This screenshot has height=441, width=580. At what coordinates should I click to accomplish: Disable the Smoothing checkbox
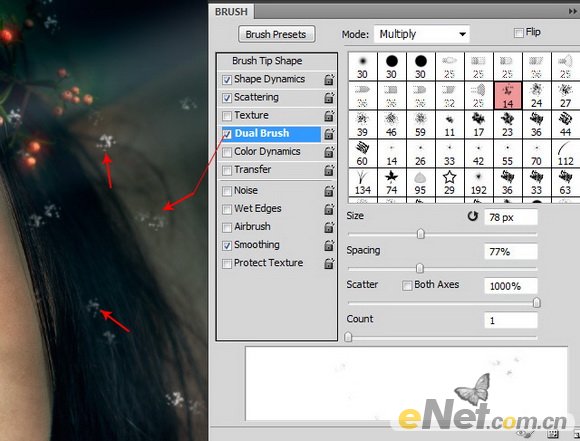(227, 245)
